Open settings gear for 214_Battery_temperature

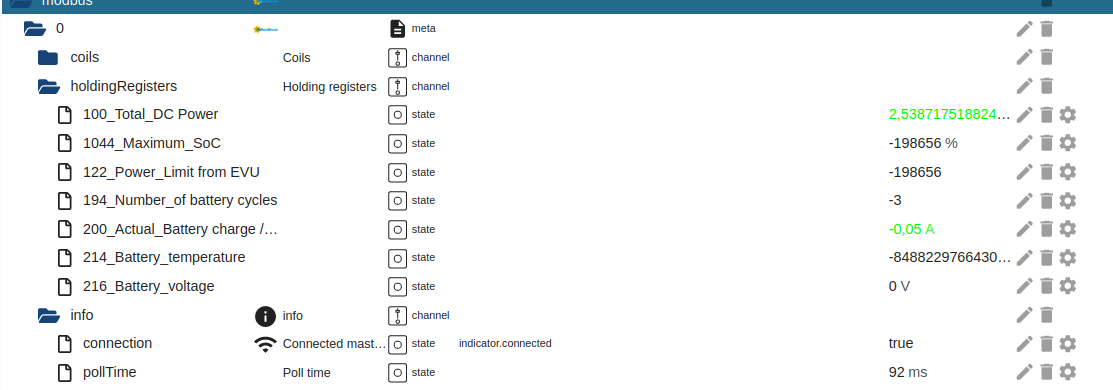pyautogui.click(x=1068, y=258)
